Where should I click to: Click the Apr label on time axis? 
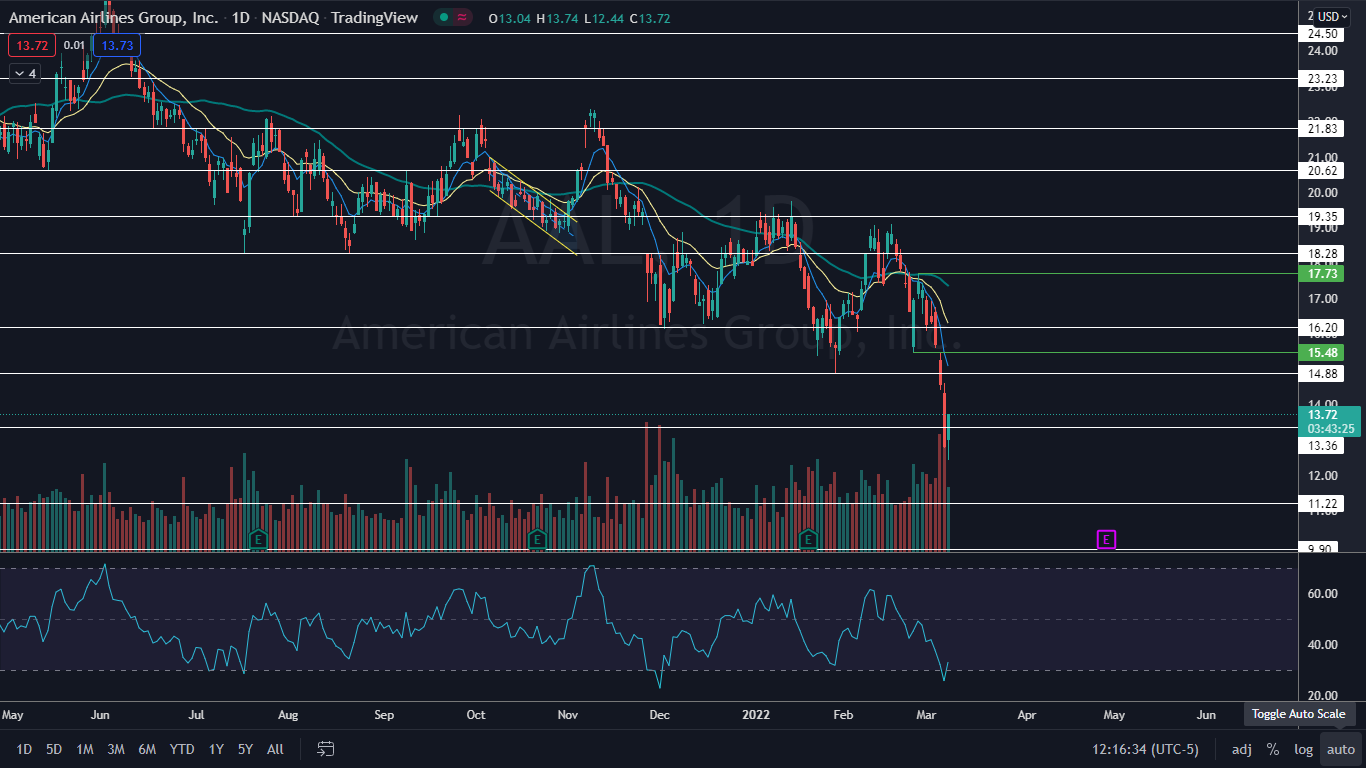tap(1026, 715)
